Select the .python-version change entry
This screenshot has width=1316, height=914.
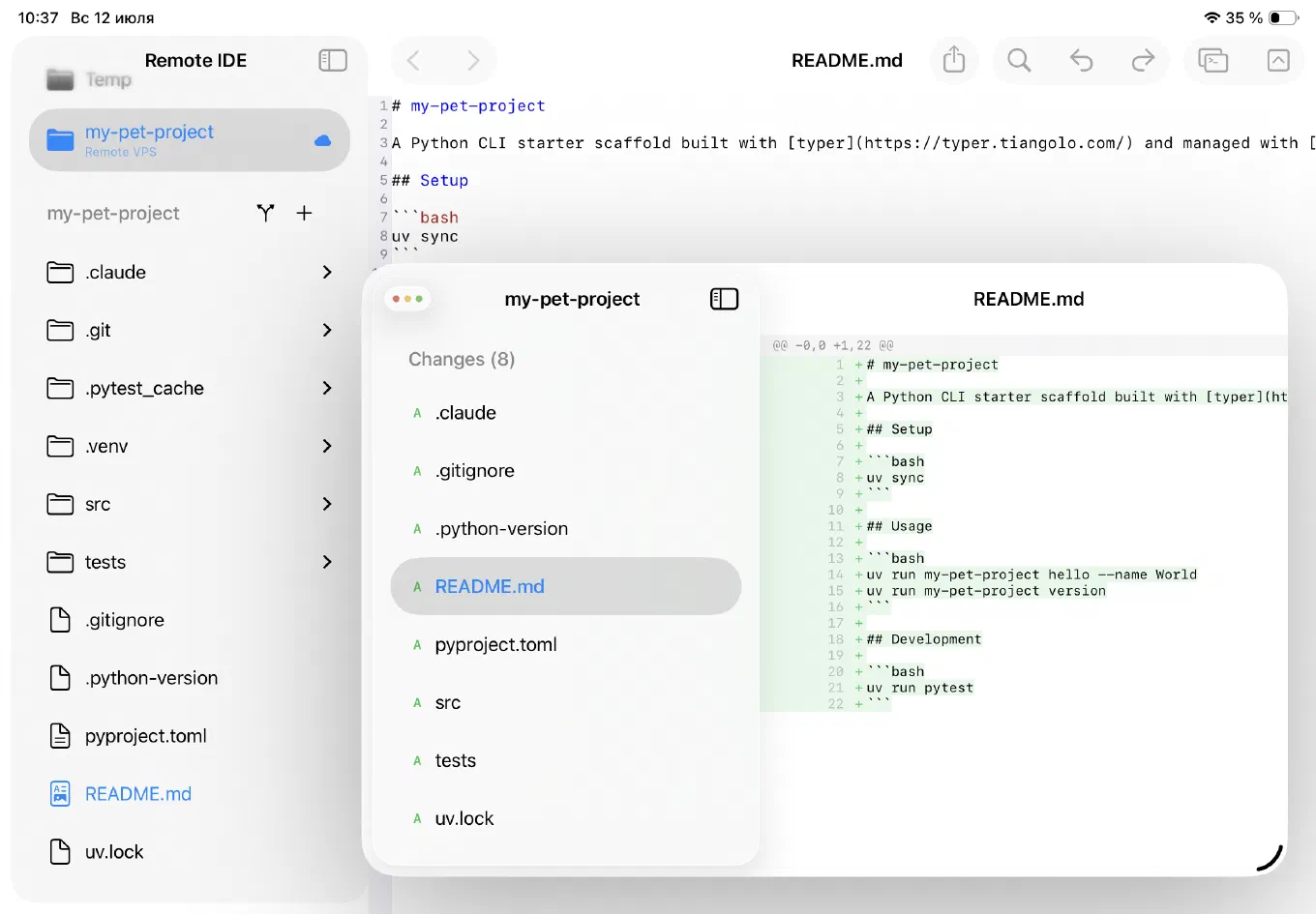(x=566, y=529)
